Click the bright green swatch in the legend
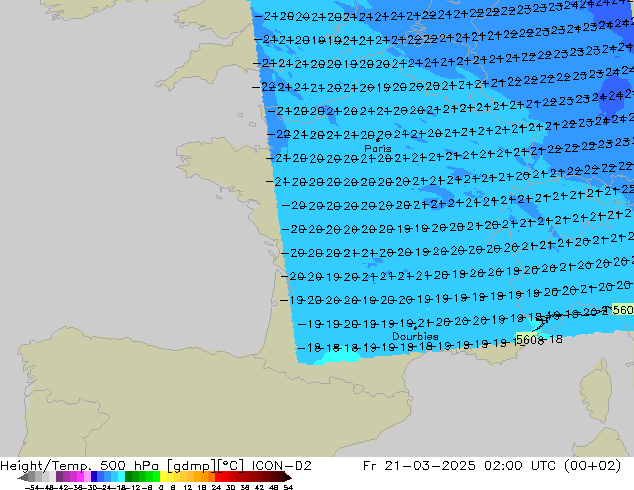The width and height of the screenshot is (634, 490). click(x=156, y=476)
